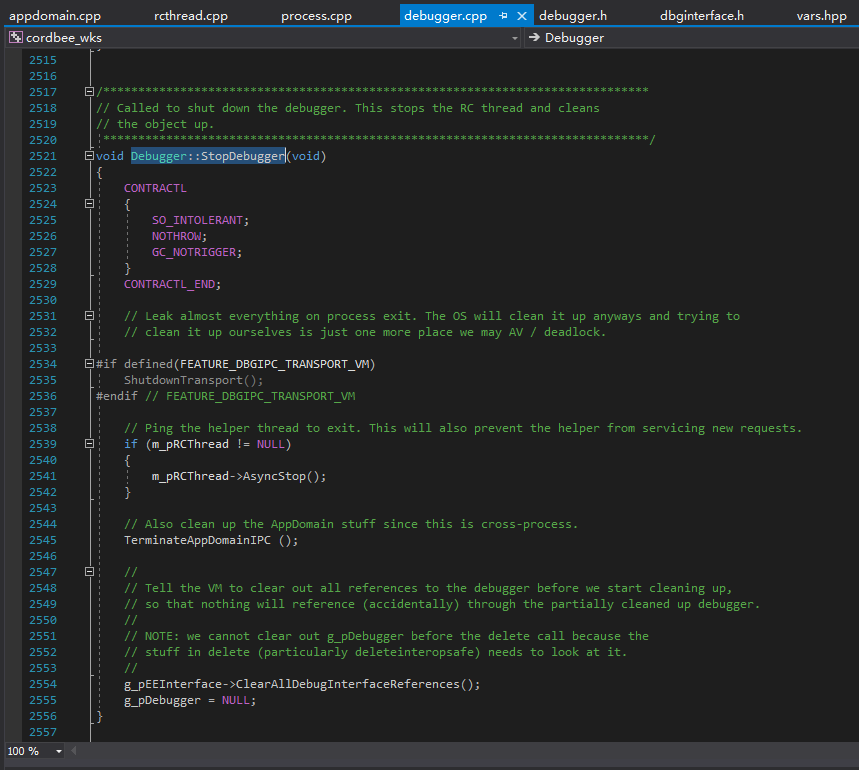The height and width of the screenshot is (770, 859).
Task: Select the dbginterface.h tab
Action: 702,16
